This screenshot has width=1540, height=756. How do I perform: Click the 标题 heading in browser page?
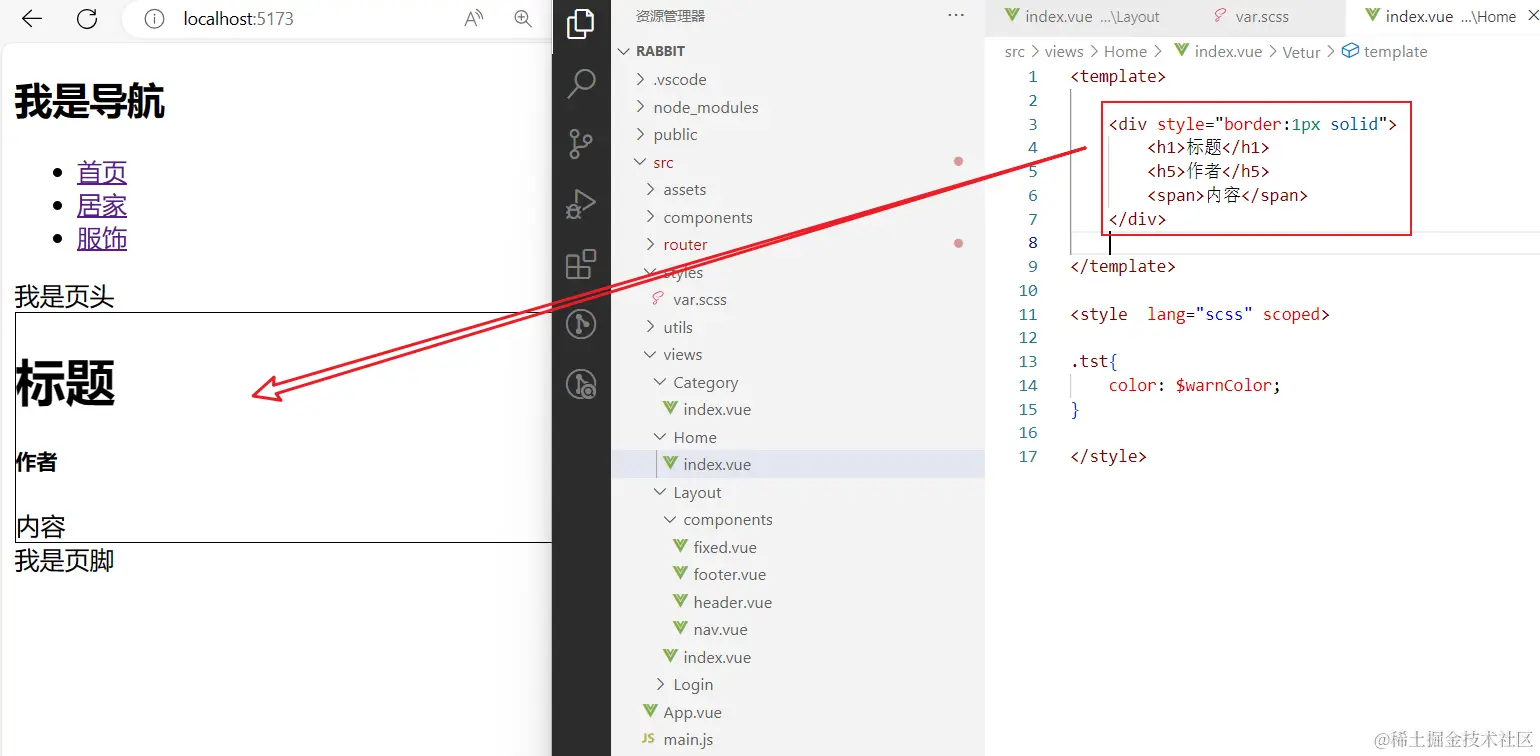pyautogui.click(x=65, y=383)
